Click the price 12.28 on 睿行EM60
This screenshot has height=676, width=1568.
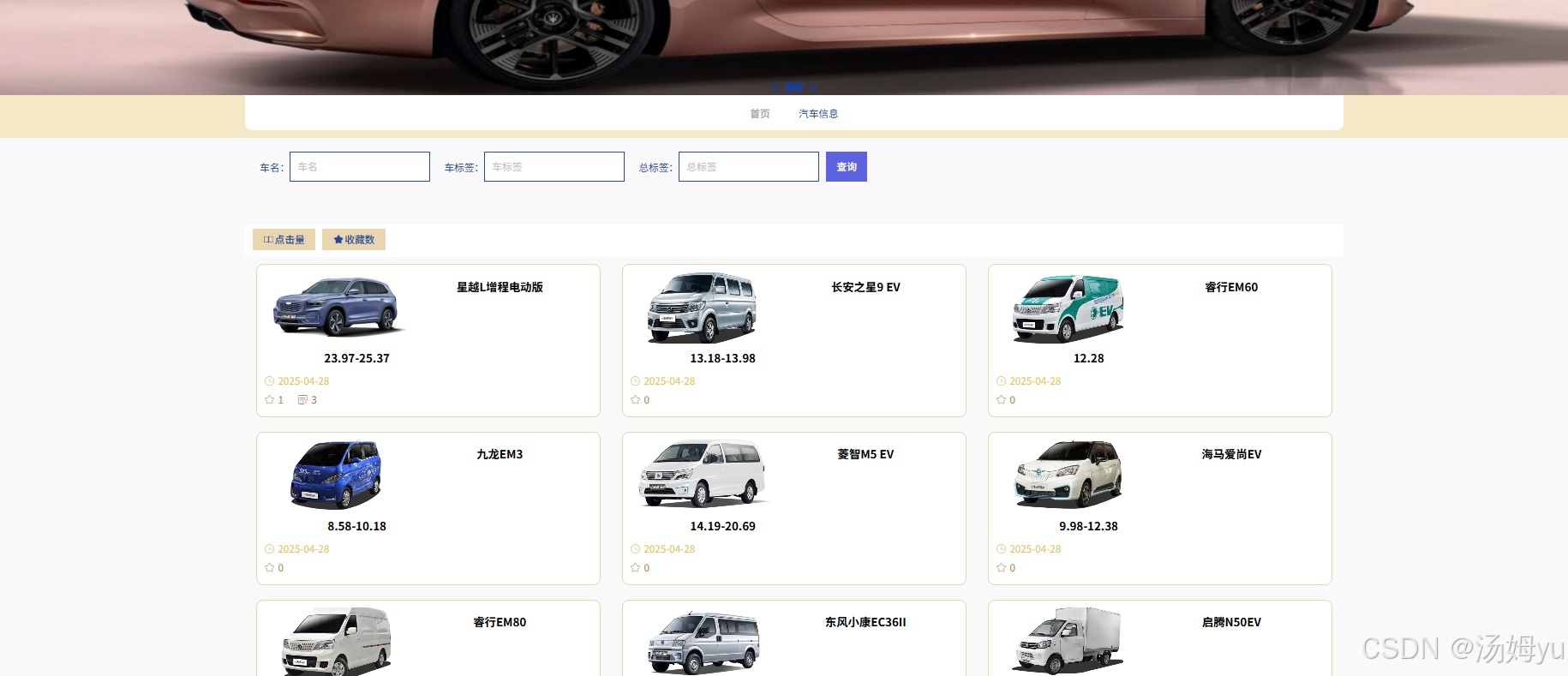(x=1088, y=358)
